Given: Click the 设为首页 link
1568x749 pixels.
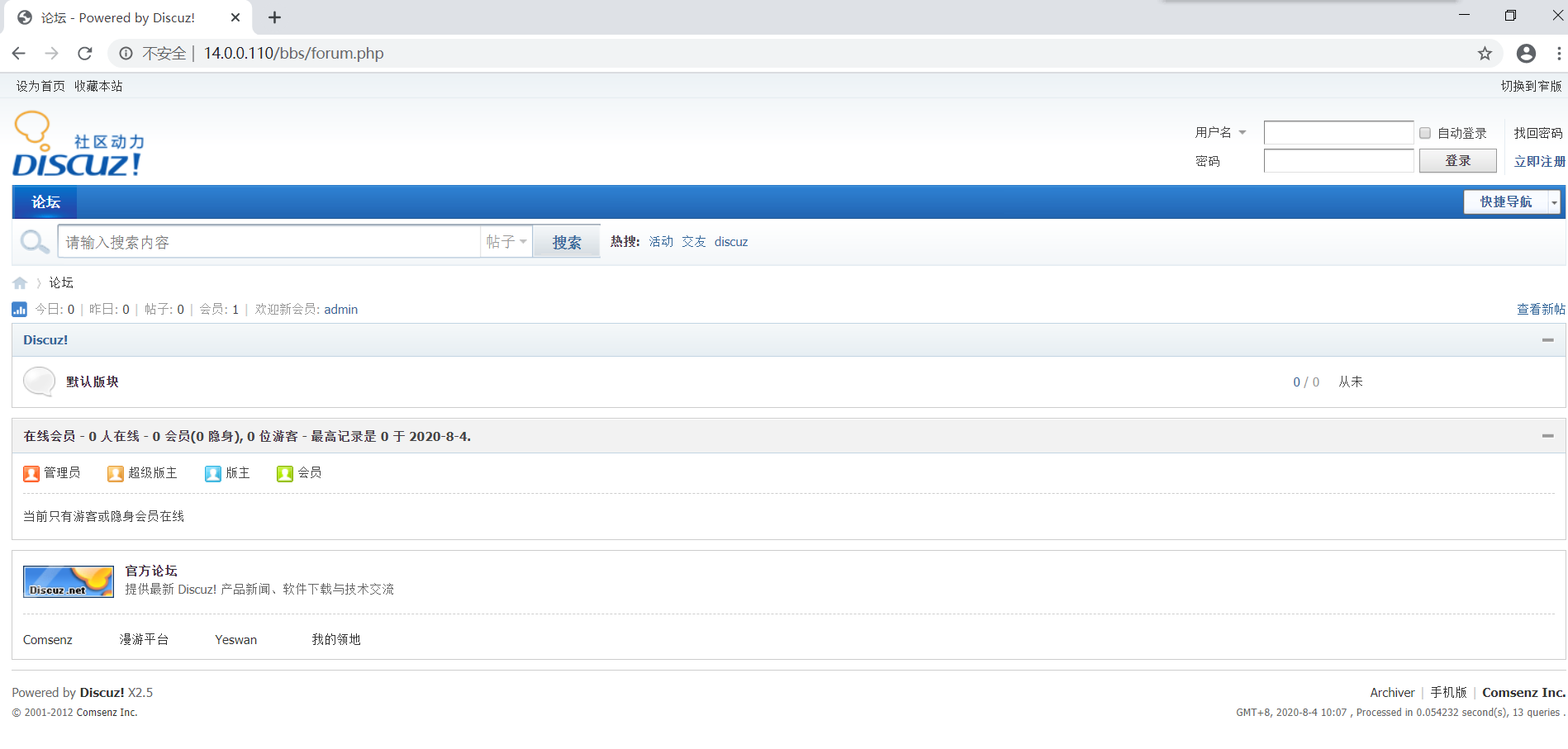Looking at the screenshot, I should [40, 86].
